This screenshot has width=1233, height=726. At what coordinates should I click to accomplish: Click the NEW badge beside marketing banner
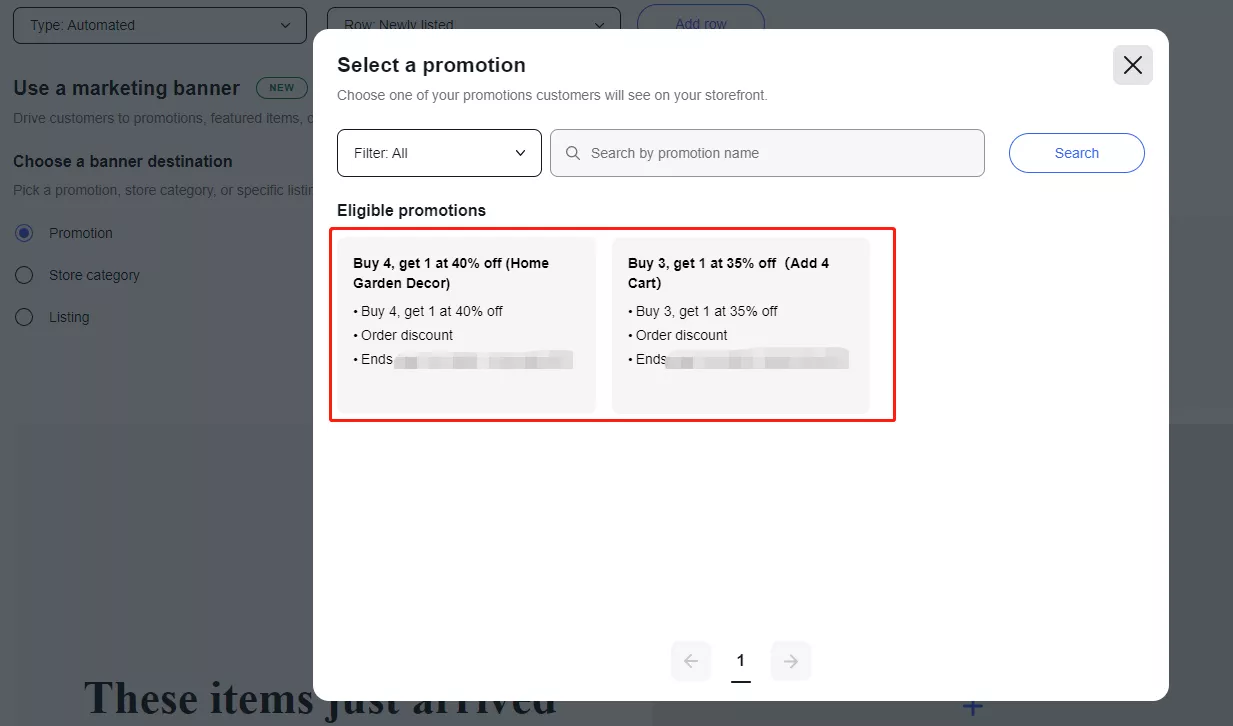click(281, 88)
